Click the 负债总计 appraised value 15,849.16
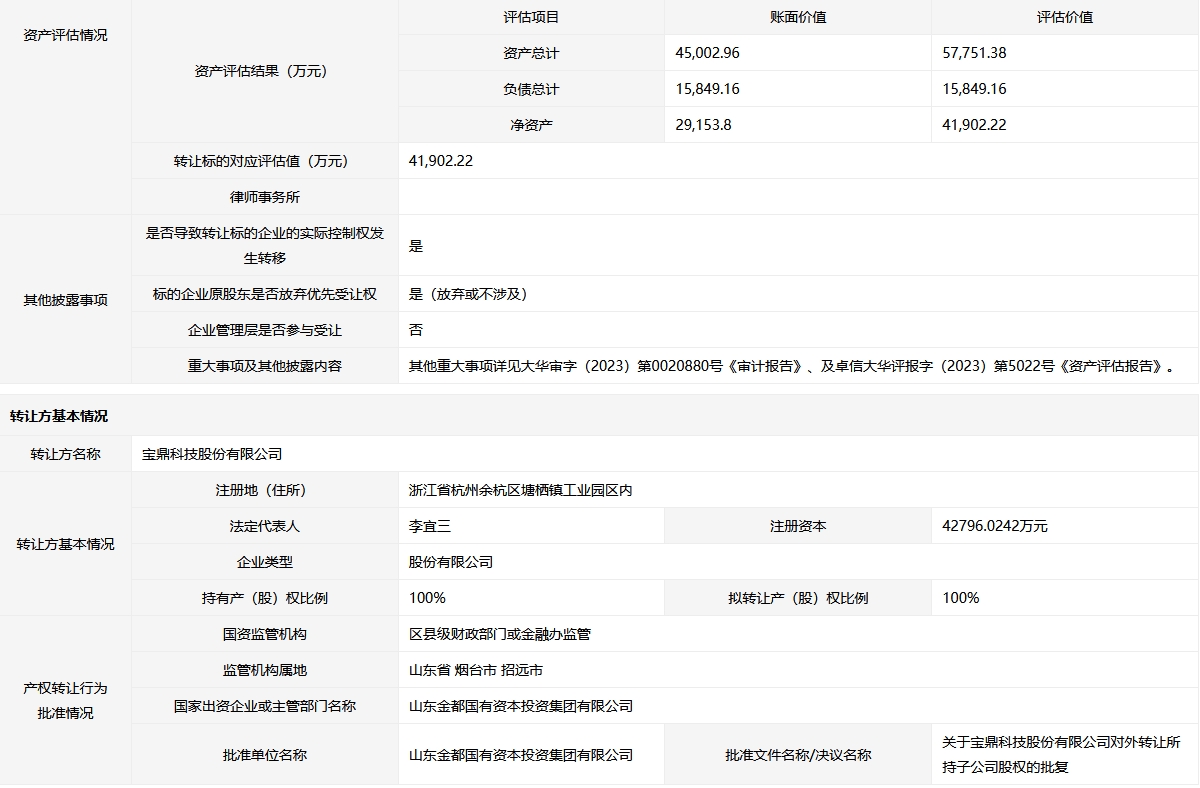 tap(974, 89)
